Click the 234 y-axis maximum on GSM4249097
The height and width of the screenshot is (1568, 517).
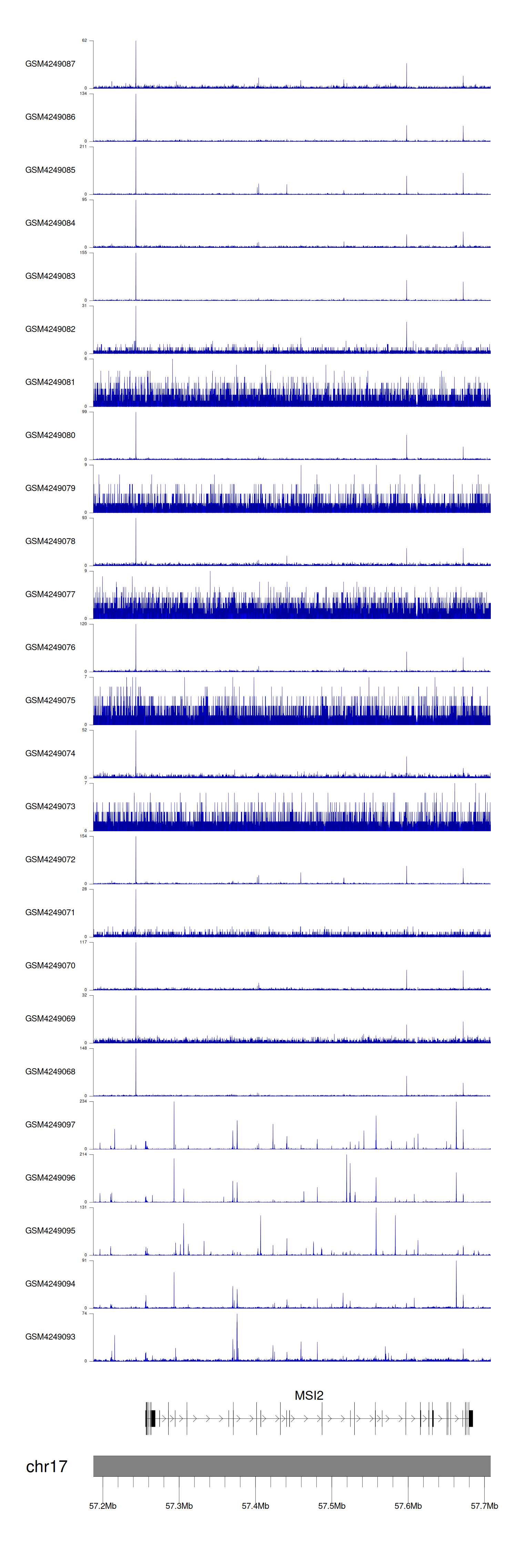tap(83, 1101)
